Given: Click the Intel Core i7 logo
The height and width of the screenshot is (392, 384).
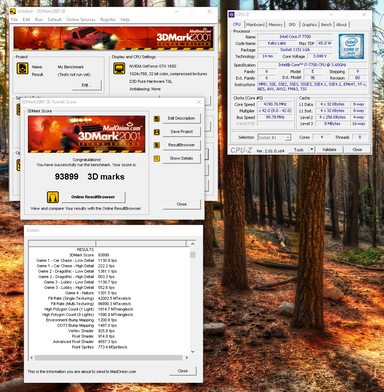Looking at the screenshot, I should 351,46.
